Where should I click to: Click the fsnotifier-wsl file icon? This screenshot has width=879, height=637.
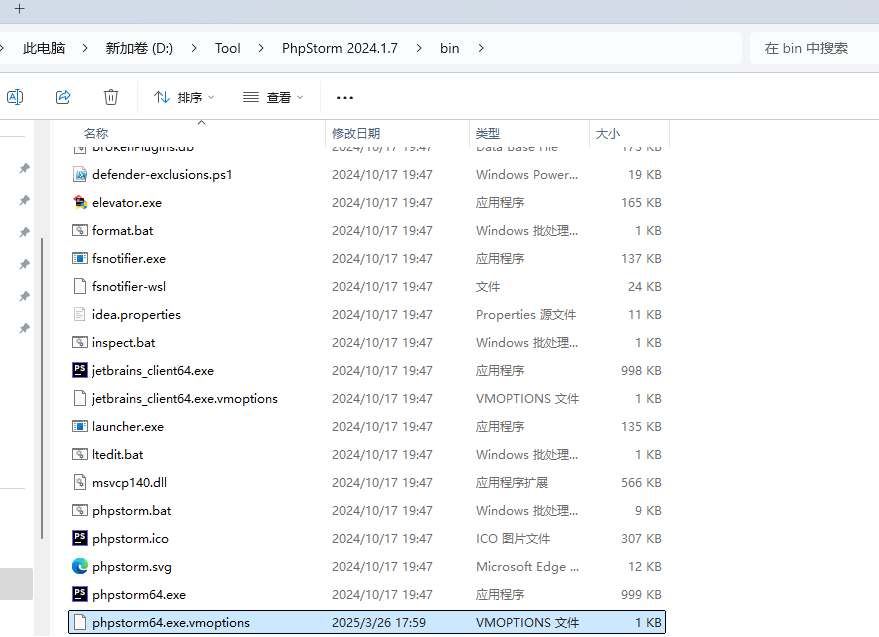pyautogui.click(x=80, y=287)
